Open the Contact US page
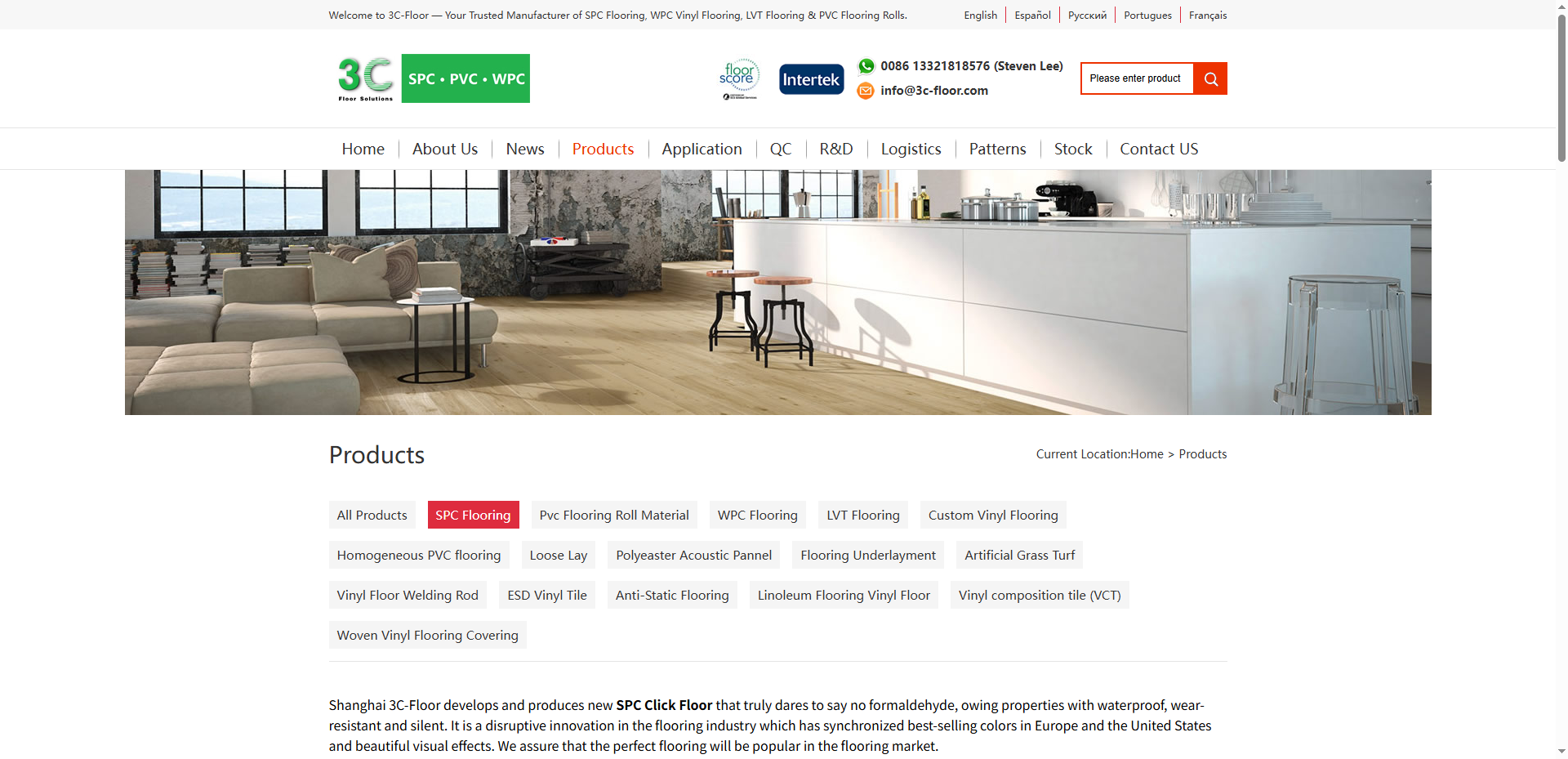Viewport: 1568px width, 759px height. coord(1159,149)
